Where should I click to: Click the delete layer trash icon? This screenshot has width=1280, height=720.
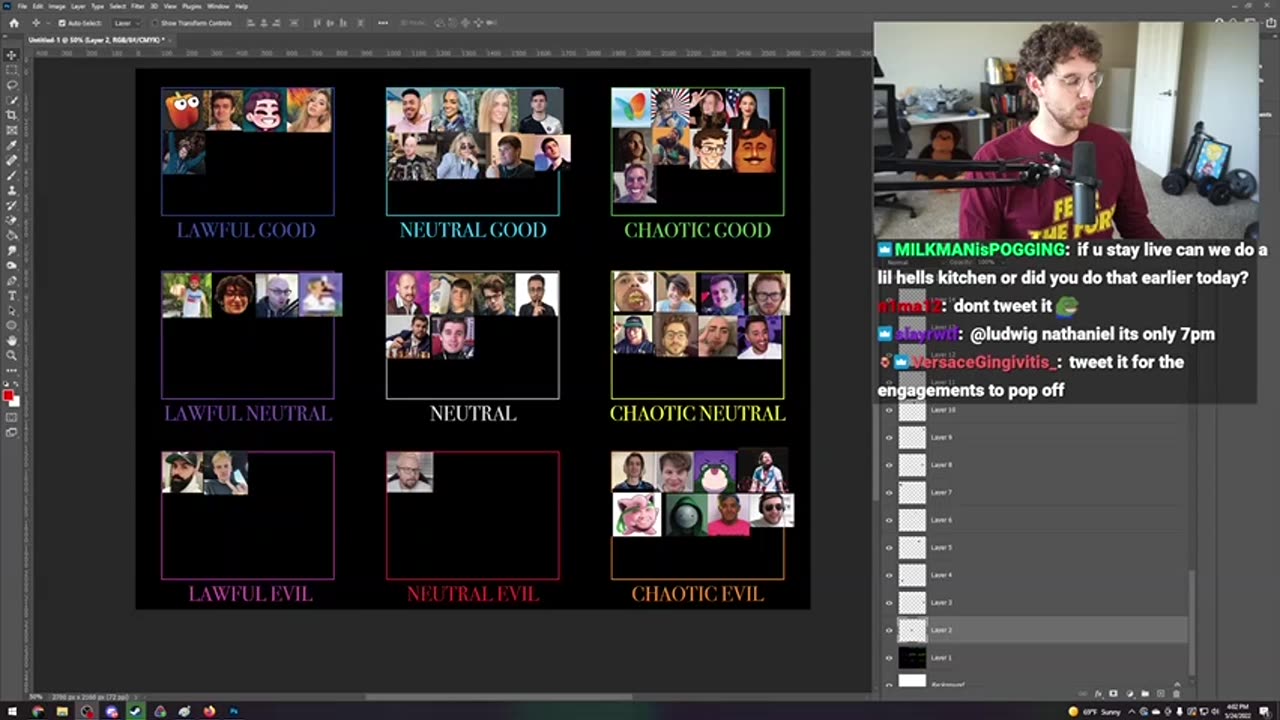pos(1176,693)
